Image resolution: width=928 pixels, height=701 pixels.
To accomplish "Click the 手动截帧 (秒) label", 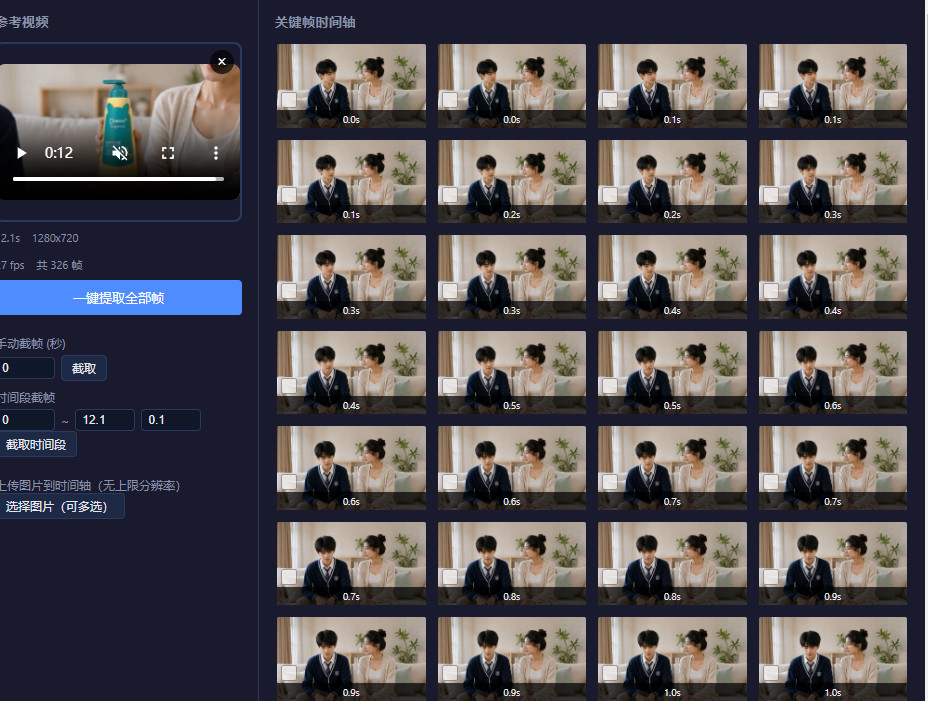I will point(32,343).
